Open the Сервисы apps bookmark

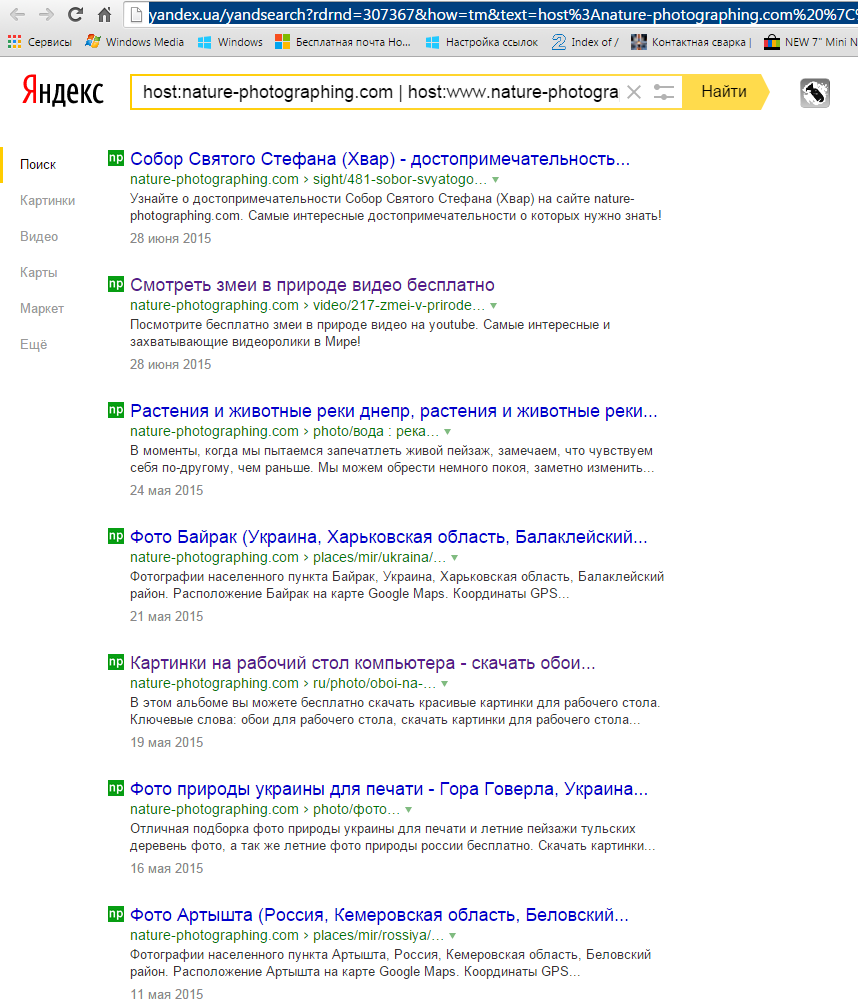(40, 42)
